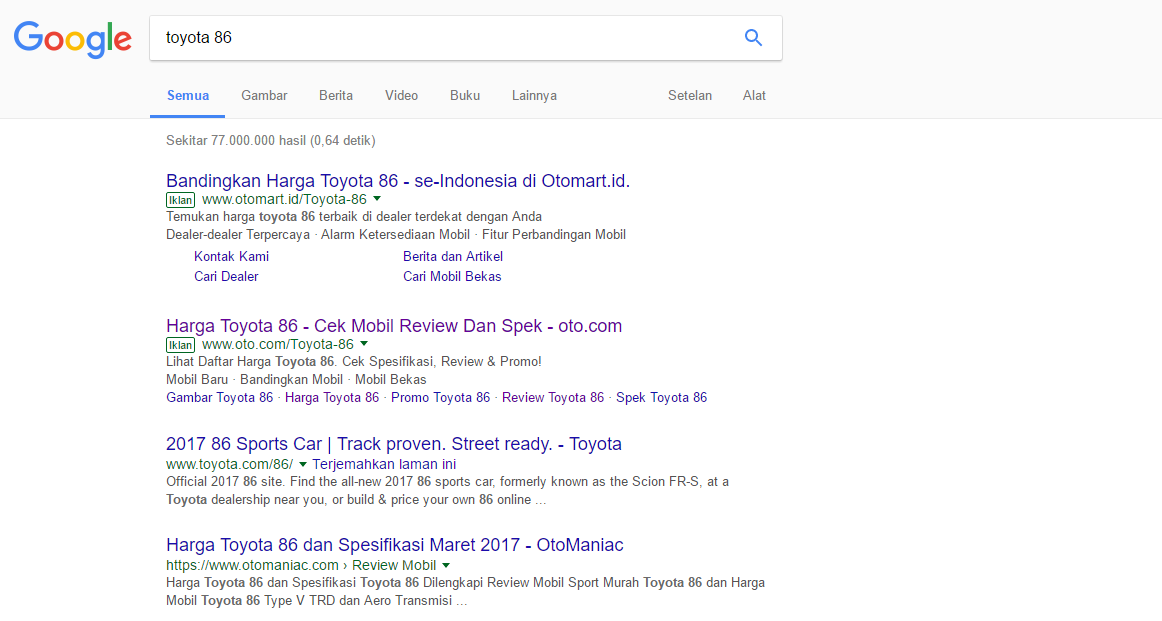The image size is (1162, 621).
Task: Open Bandingkan Harga Toyota 86 Otomart ad
Action: pos(398,181)
